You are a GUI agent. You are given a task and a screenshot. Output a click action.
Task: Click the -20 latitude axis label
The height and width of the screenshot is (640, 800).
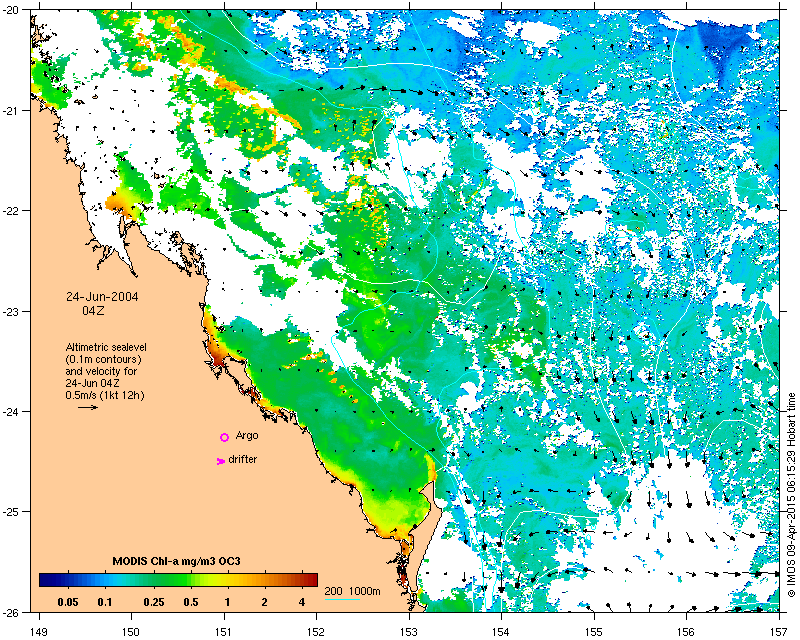pos(12,10)
